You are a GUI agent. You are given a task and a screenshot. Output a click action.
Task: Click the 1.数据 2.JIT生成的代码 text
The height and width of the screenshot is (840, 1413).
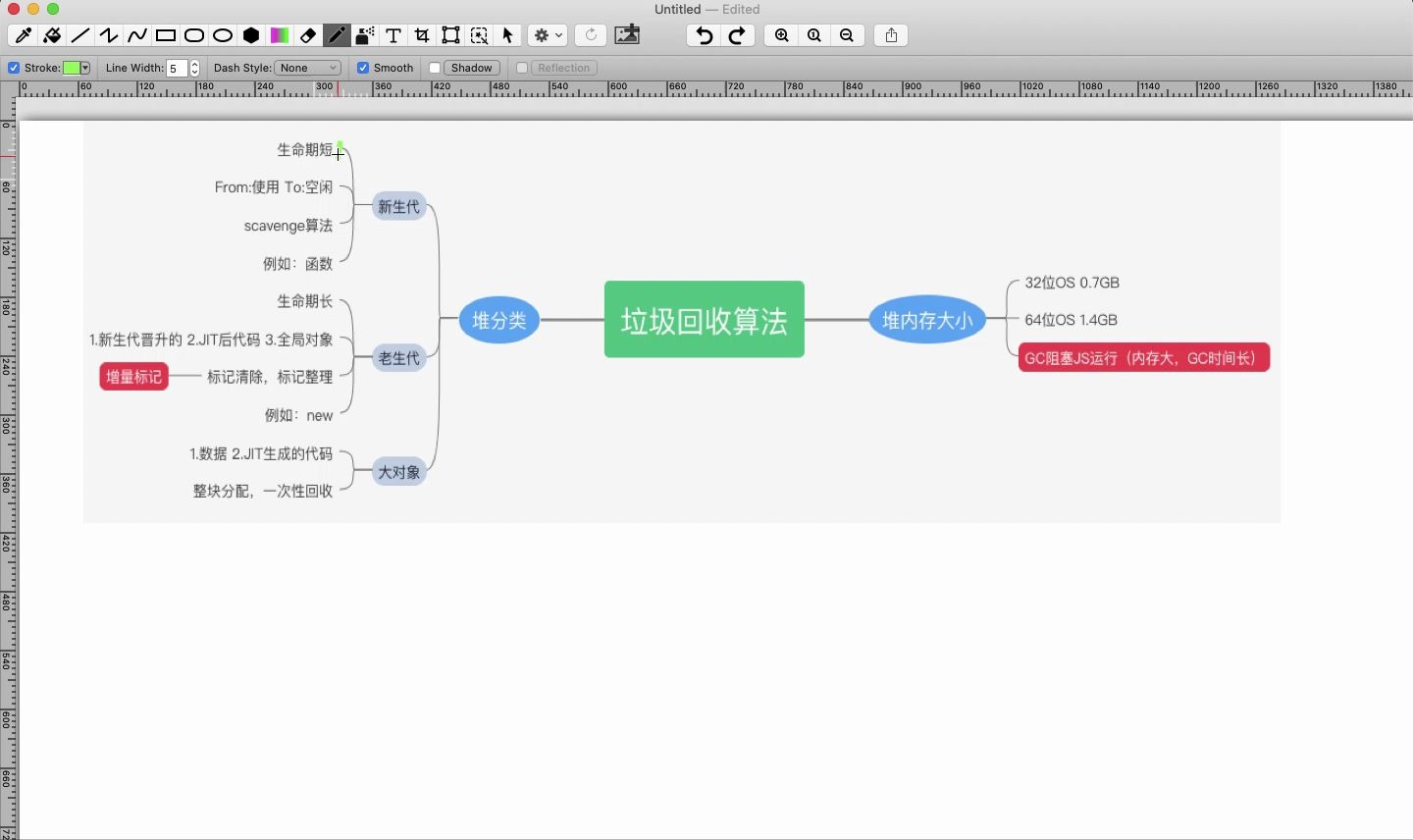click(261, 453)
